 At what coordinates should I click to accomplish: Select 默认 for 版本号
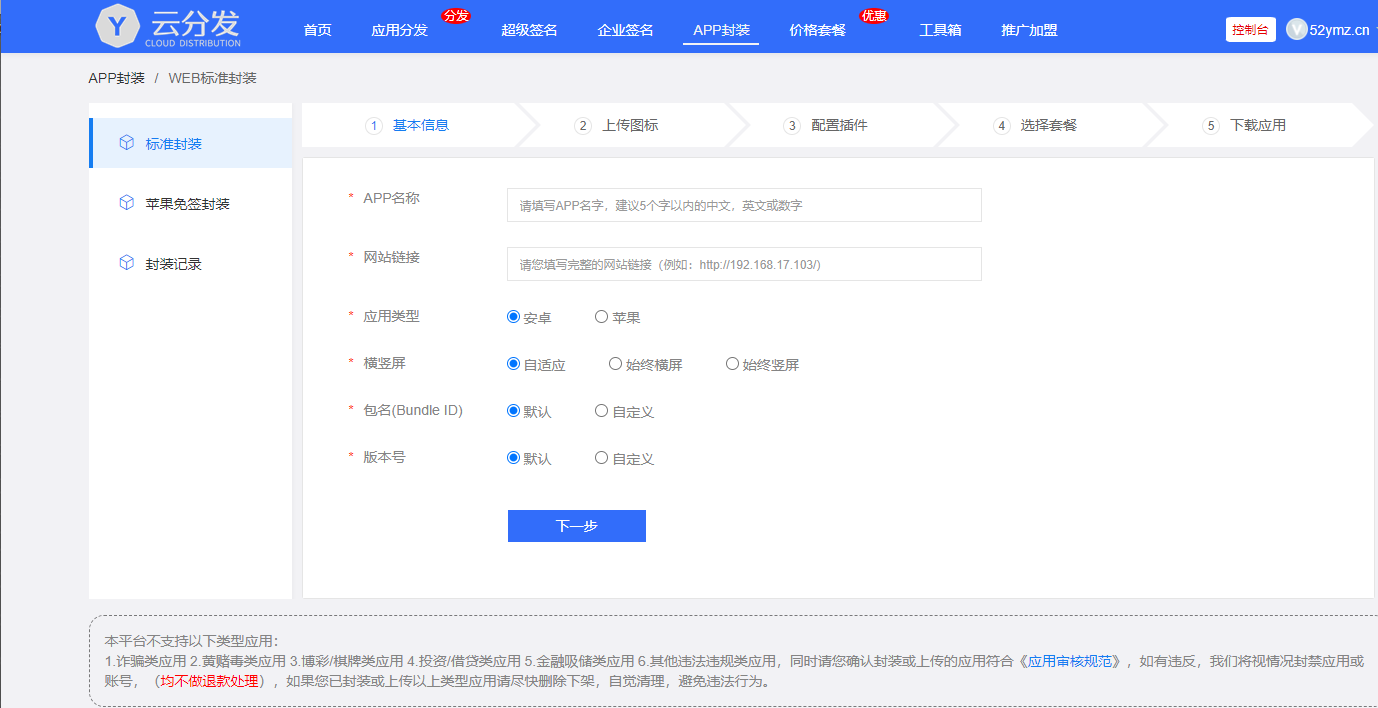(514, 458)
